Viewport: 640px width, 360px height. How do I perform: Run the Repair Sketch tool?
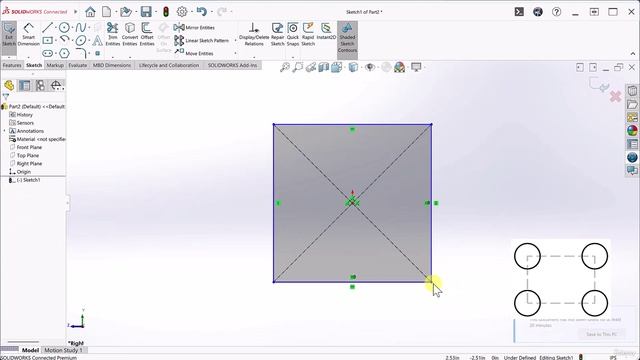tap(277, 34)
